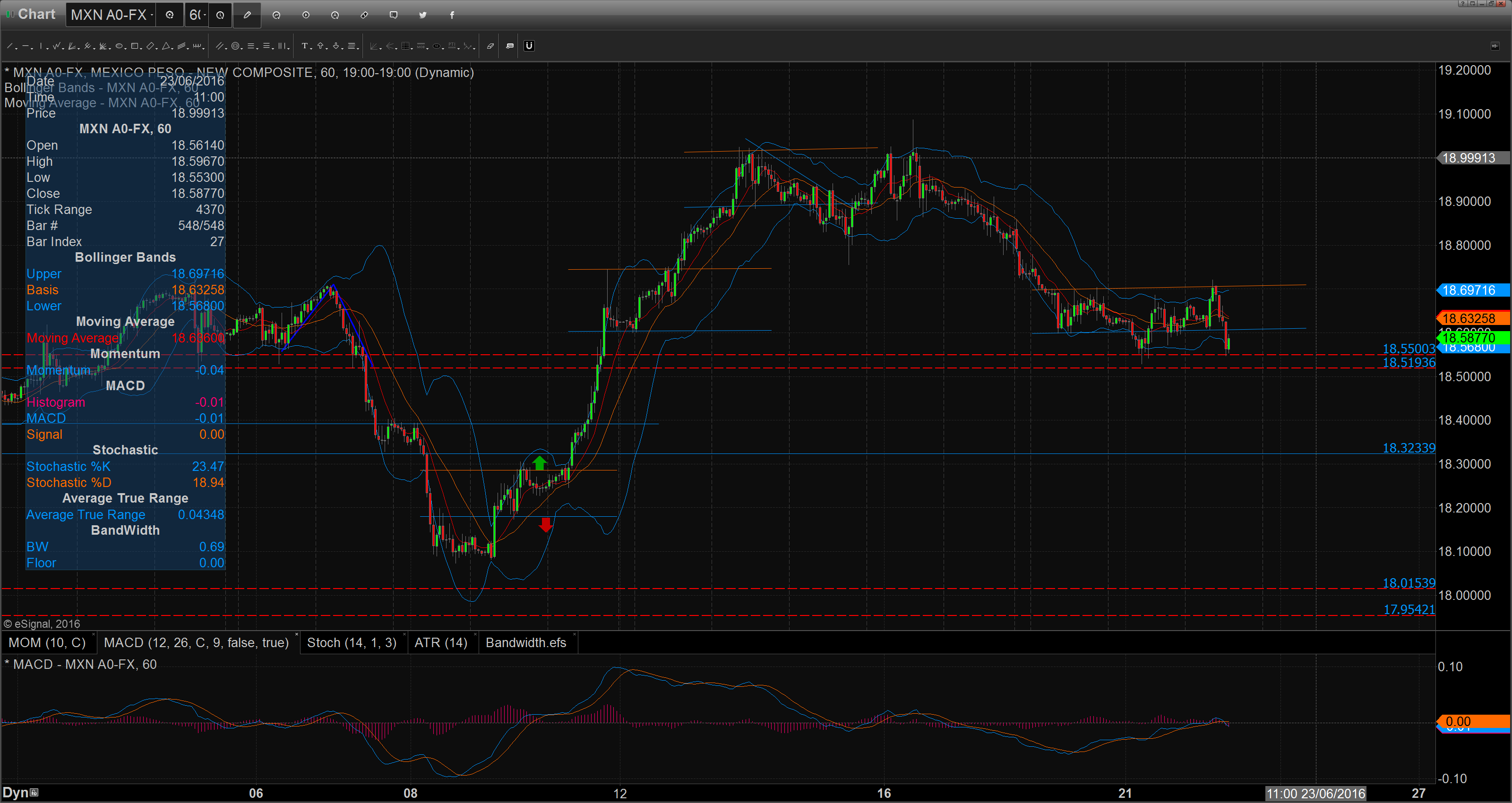This screenshot has width=1512, height=803.
Task: Click the 18.01539 line label
Action: click(x=1409, y=583)
